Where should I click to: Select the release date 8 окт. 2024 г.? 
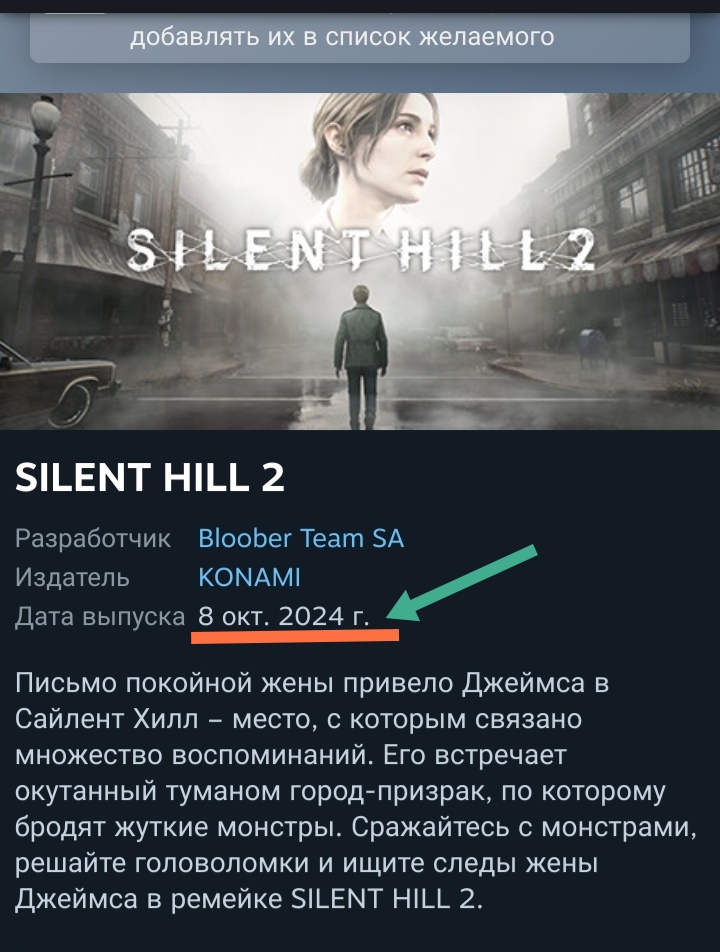[x=284, y=616]
